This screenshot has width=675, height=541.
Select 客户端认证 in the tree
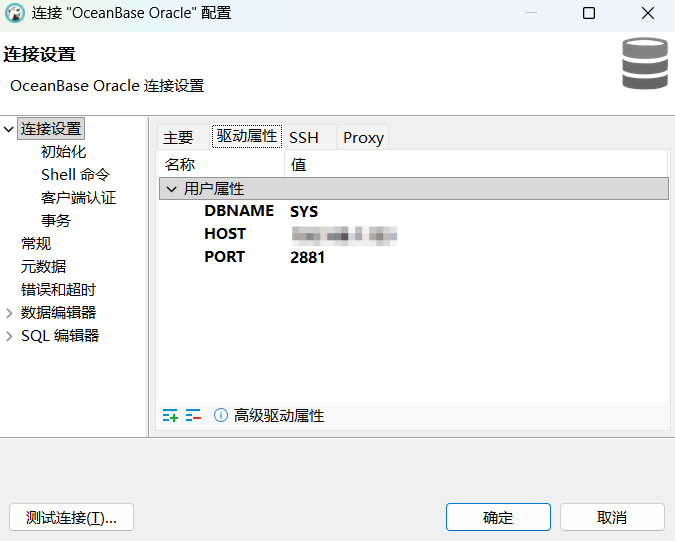(78, 198)
